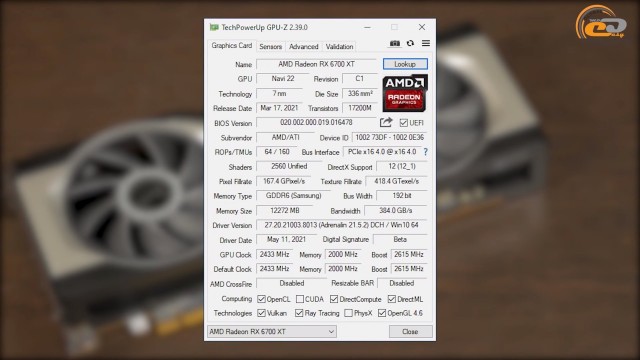Click the Name field AMD Radeon RX 6700 XT
Image resolution: width=640 pixels, height=360 pixels.
tap(316, 64)
